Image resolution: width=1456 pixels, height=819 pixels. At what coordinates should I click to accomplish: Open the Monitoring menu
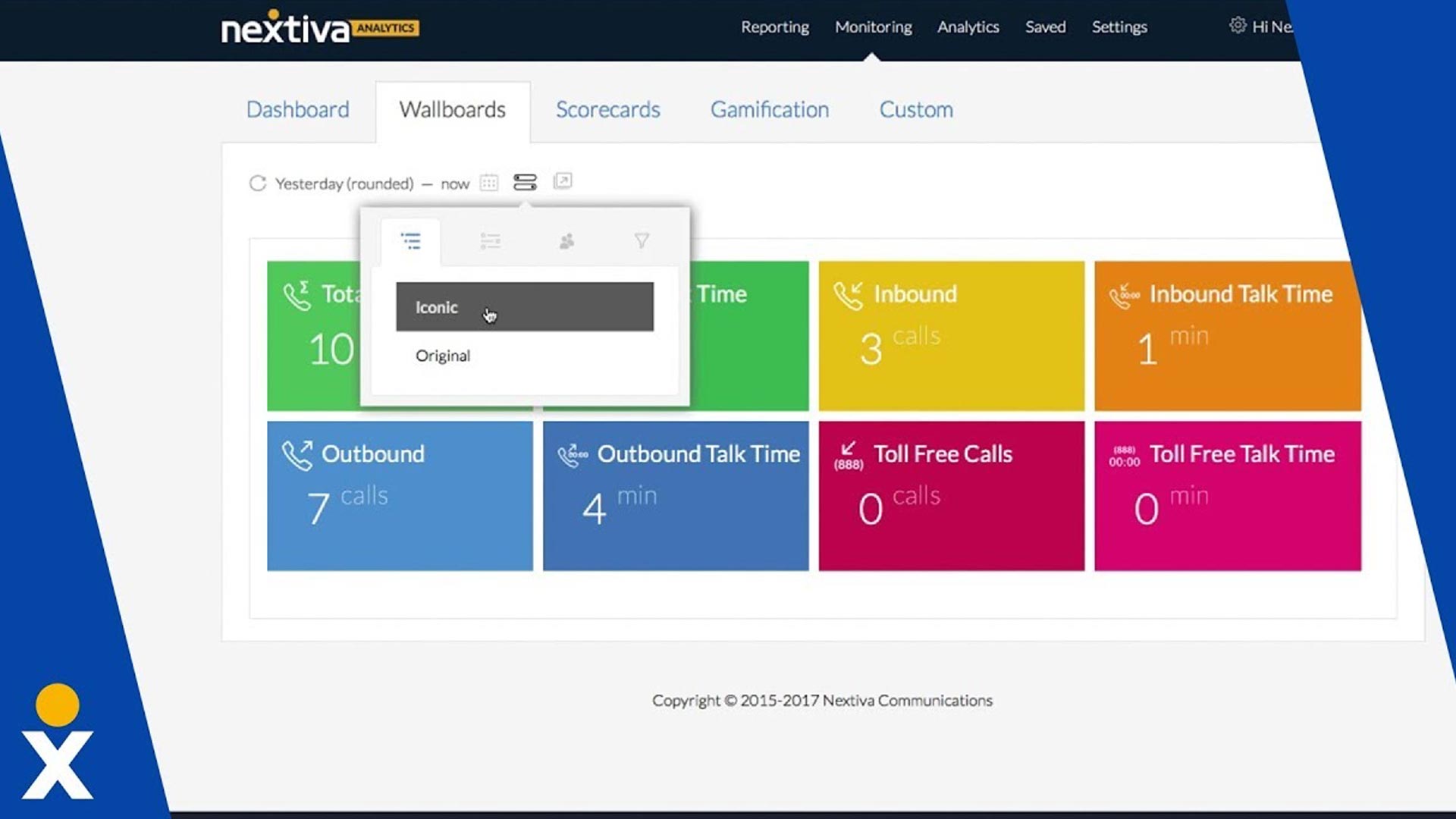coord(874,27)
